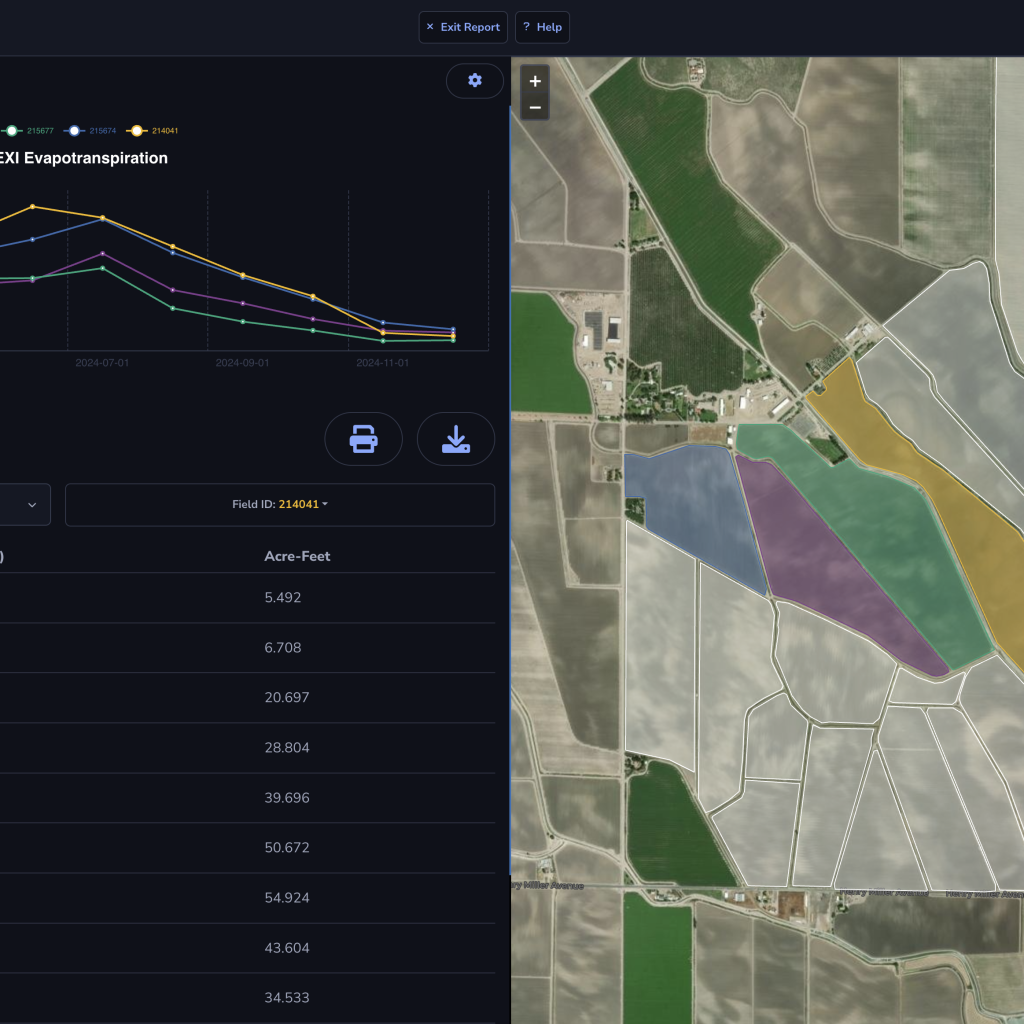Zoom out on the map
The width and height of the screenshot is (1024, 1024).
click(x=535, y=107)
